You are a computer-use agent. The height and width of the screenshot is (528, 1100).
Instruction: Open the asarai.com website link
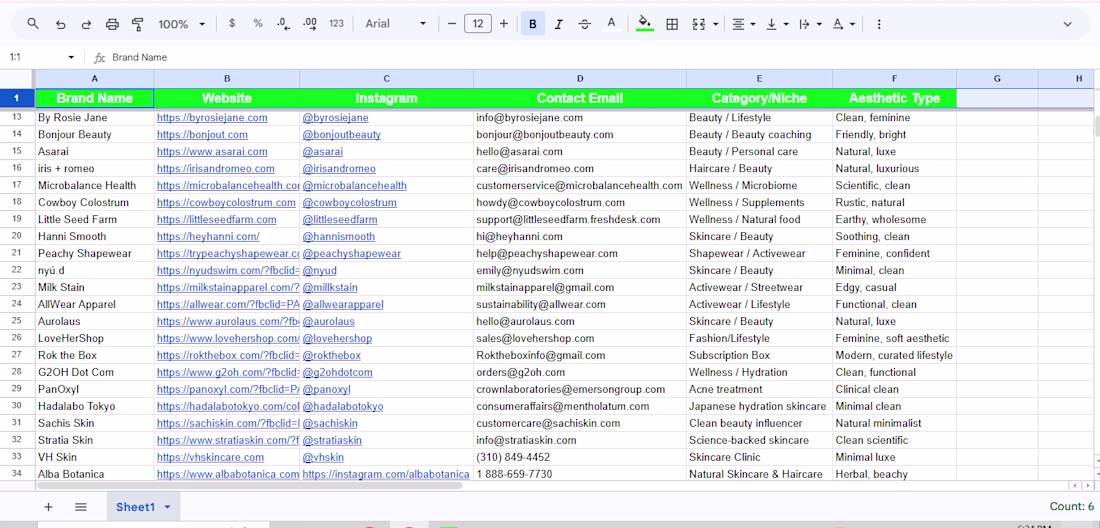point(212,151)
